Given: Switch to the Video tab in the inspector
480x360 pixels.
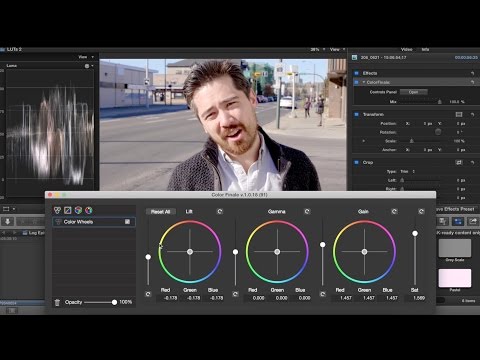Looking at the screenshot, I should coord(407,49).
